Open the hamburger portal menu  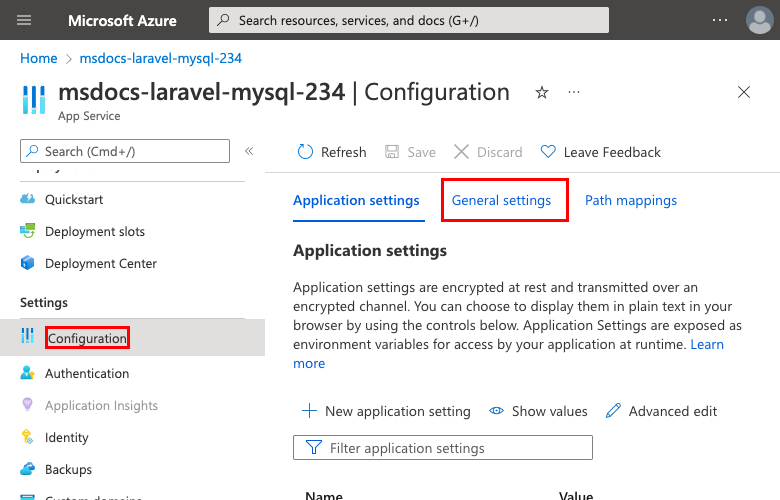pyautogui.click(x=25, y=20)
